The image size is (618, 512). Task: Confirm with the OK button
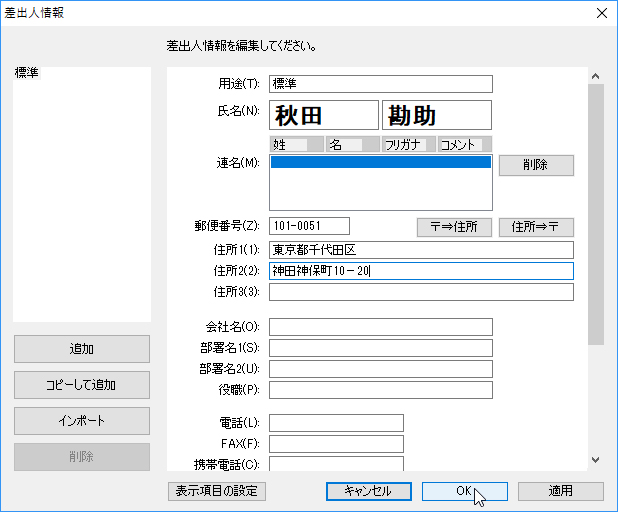click(x=464, y=491)
